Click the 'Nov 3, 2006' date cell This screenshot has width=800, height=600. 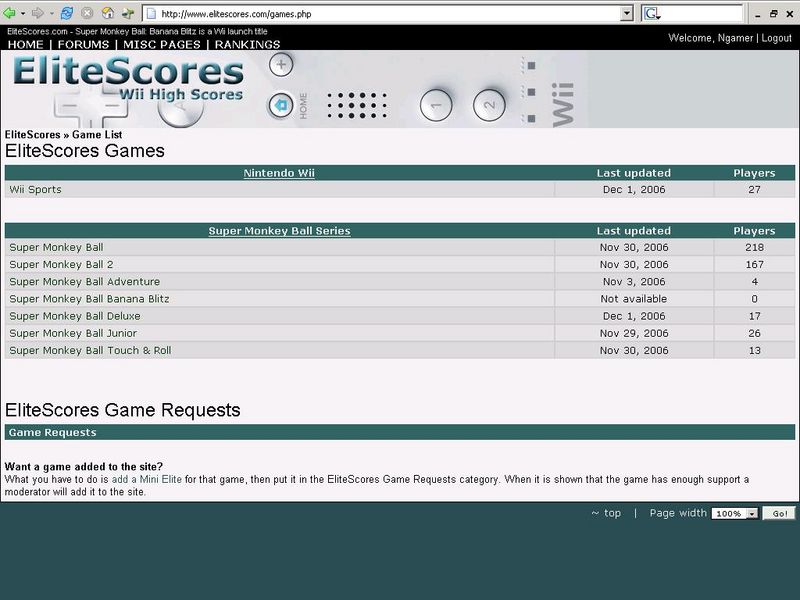[634, 282]
